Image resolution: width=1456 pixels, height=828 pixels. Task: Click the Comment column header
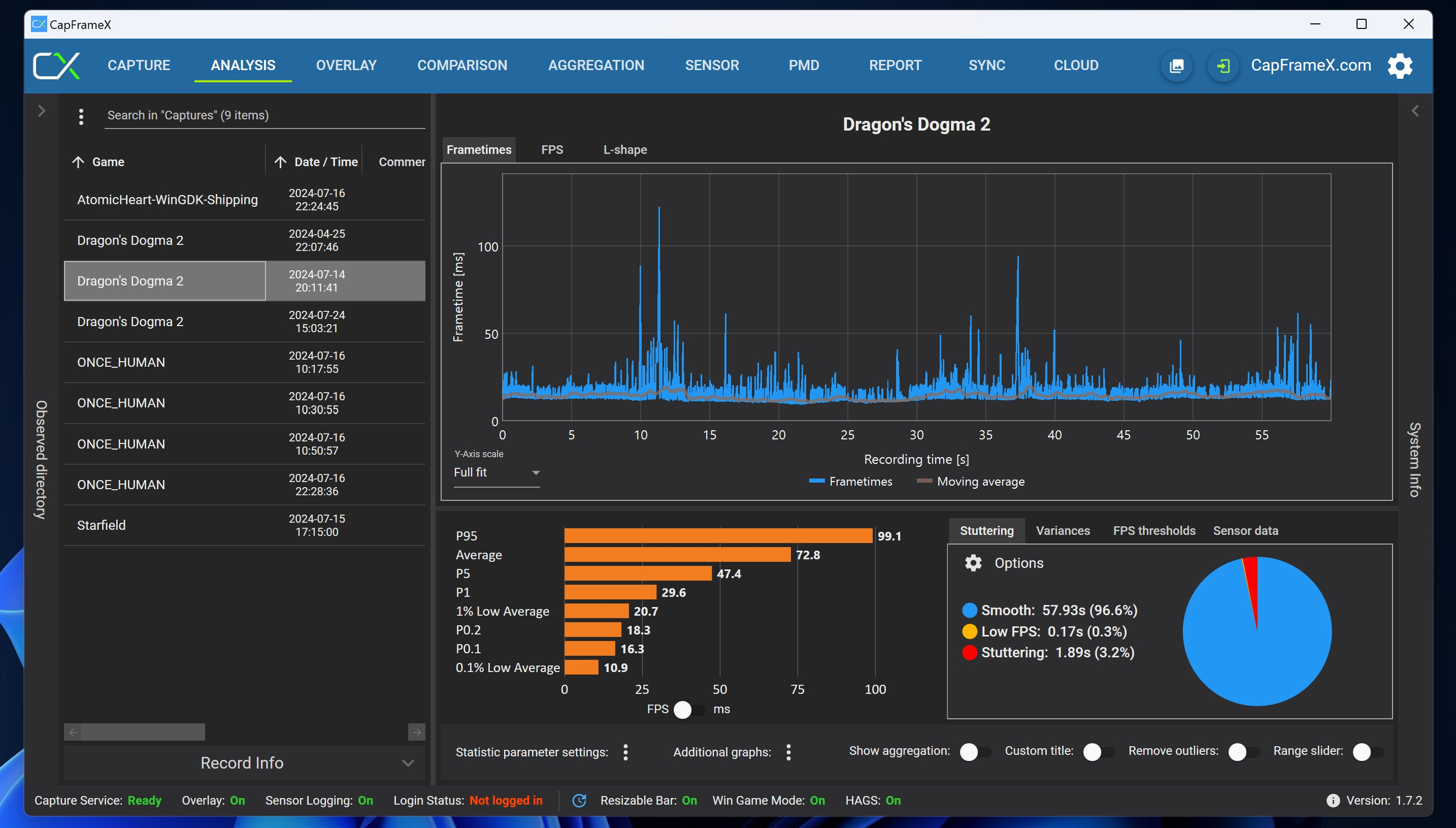click(x=402, y=162)
